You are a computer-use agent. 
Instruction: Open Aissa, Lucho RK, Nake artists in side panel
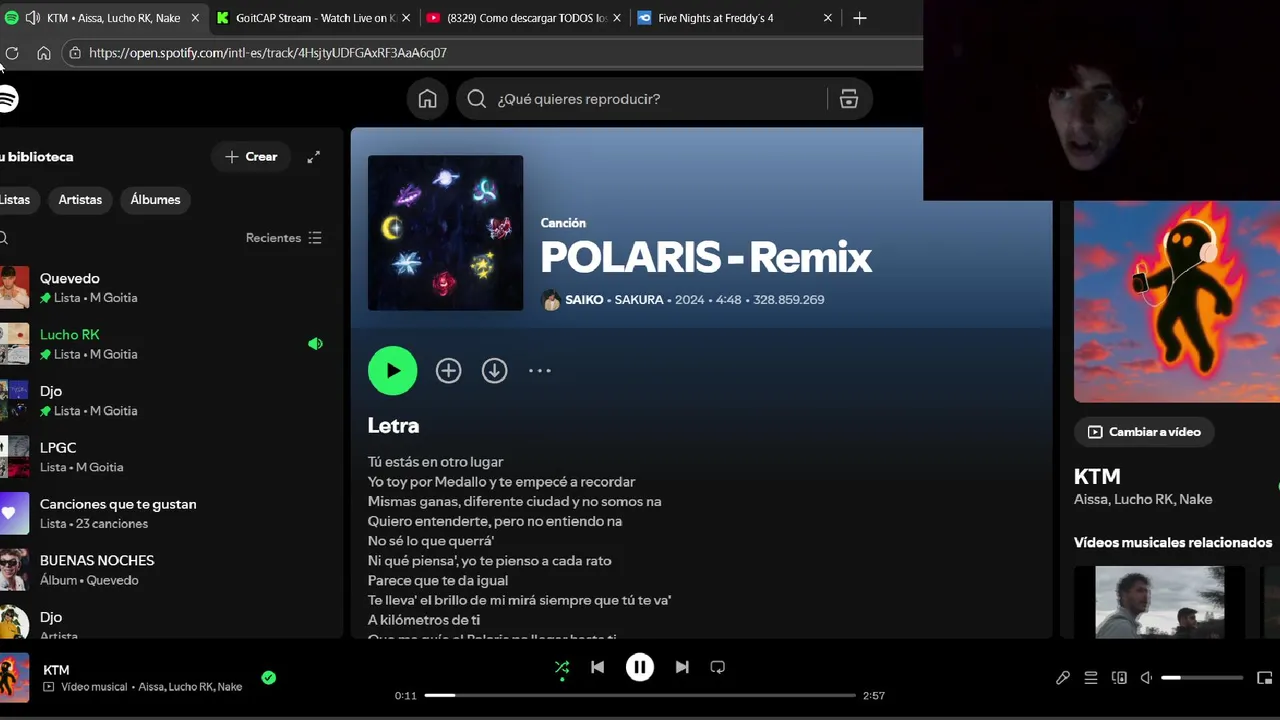(1143, 499)
